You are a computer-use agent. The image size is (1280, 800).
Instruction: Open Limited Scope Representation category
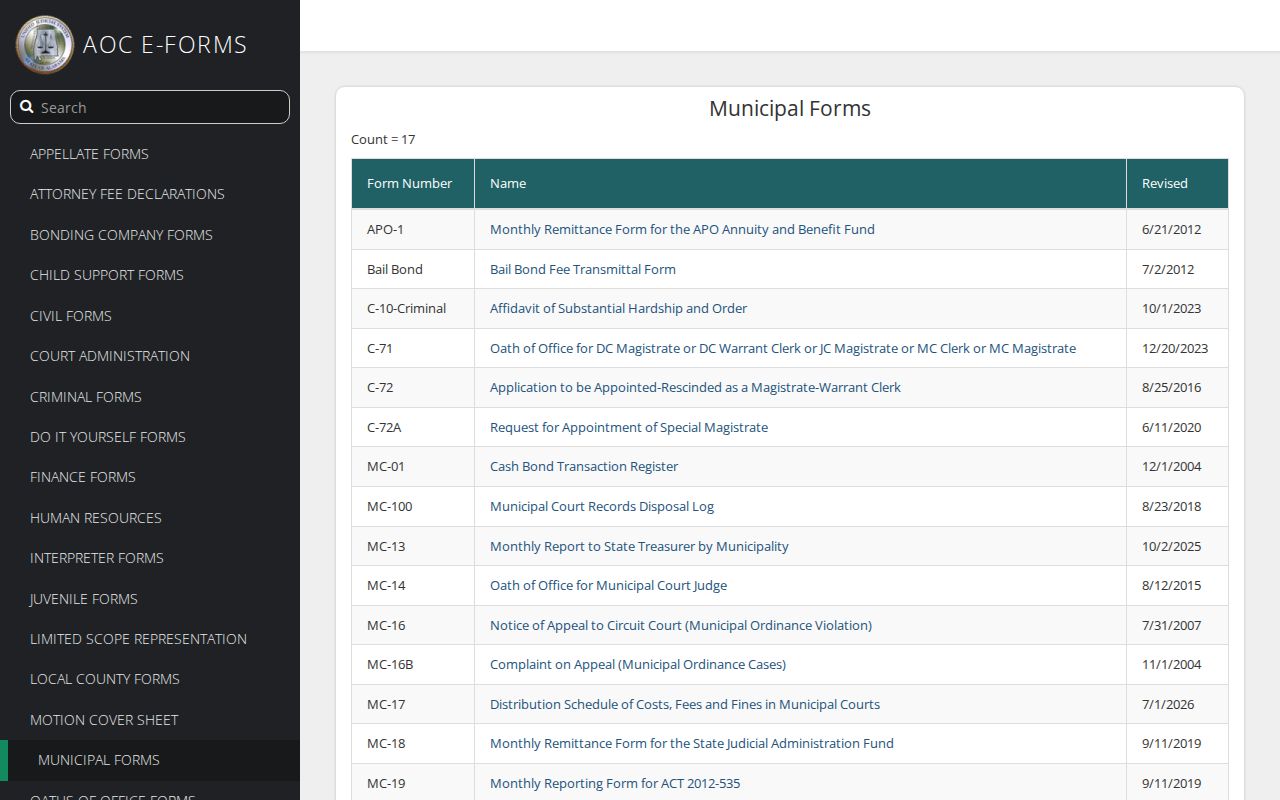pyautogui.click(x=138, y=639)
